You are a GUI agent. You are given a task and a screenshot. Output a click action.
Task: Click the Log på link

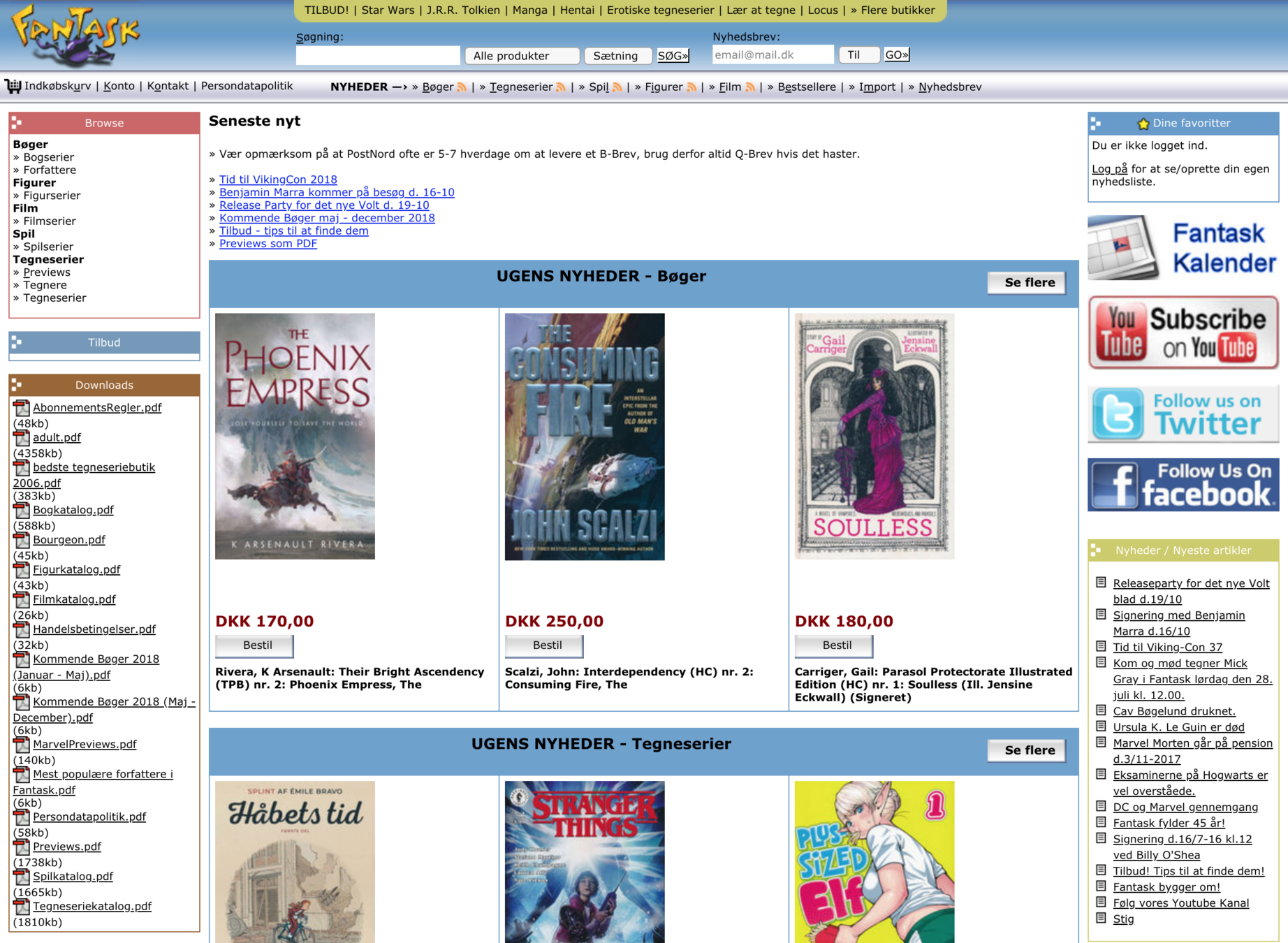pyautogui.click(x=1109, y=168)
